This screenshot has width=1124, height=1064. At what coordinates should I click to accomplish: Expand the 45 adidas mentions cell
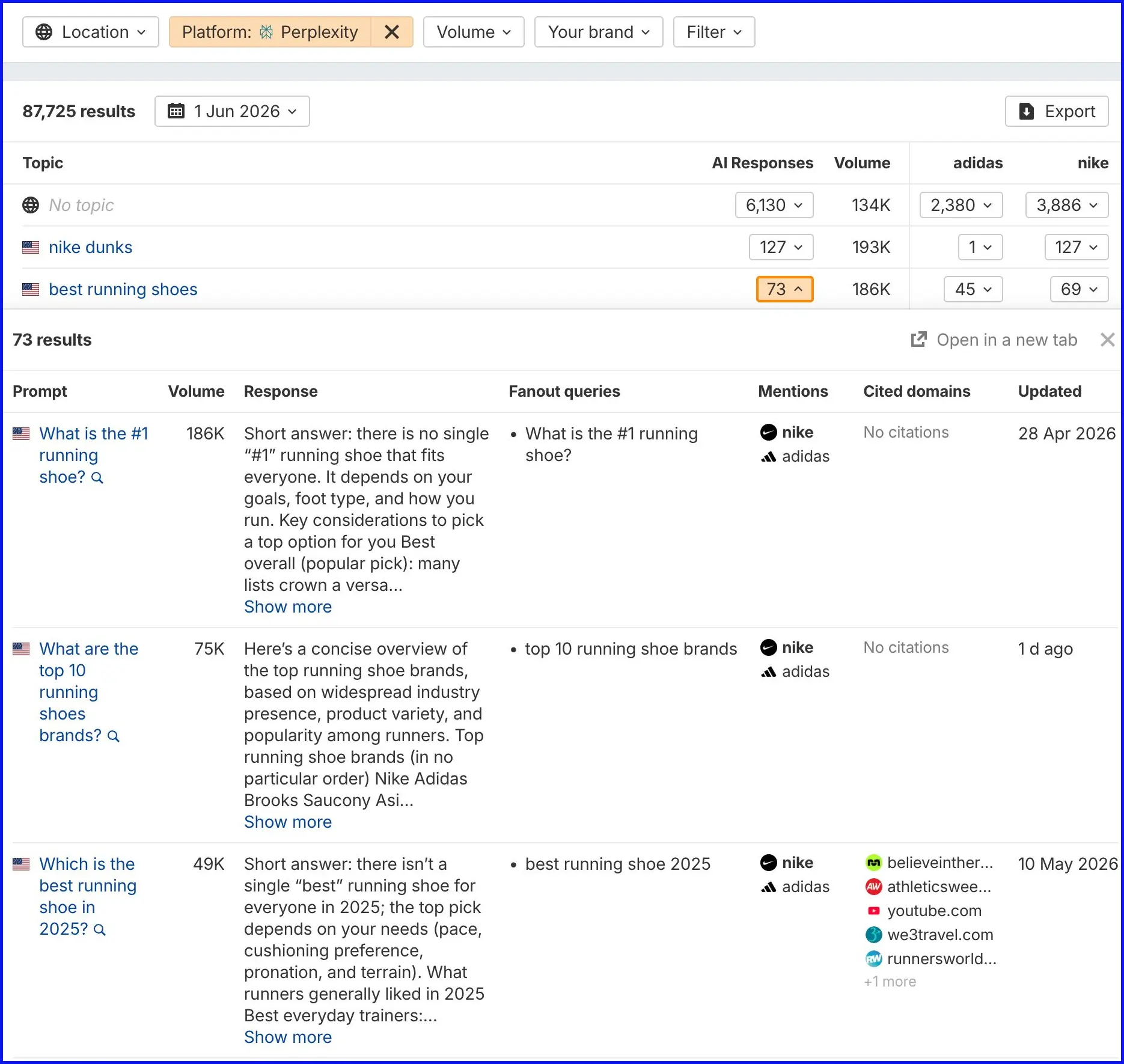[973, 289]
